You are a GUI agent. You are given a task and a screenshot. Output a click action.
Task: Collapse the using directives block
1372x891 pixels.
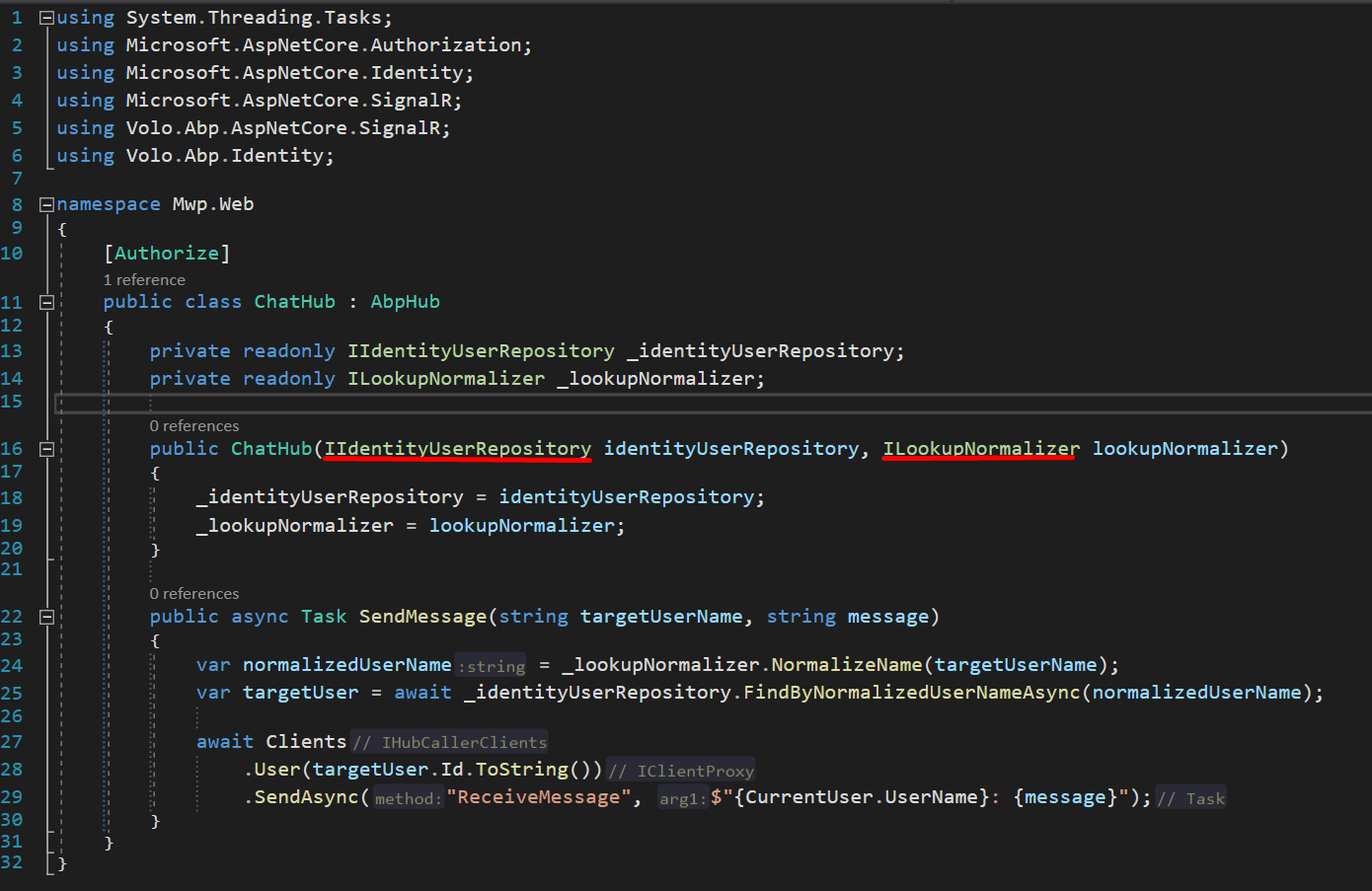(46, 18)
